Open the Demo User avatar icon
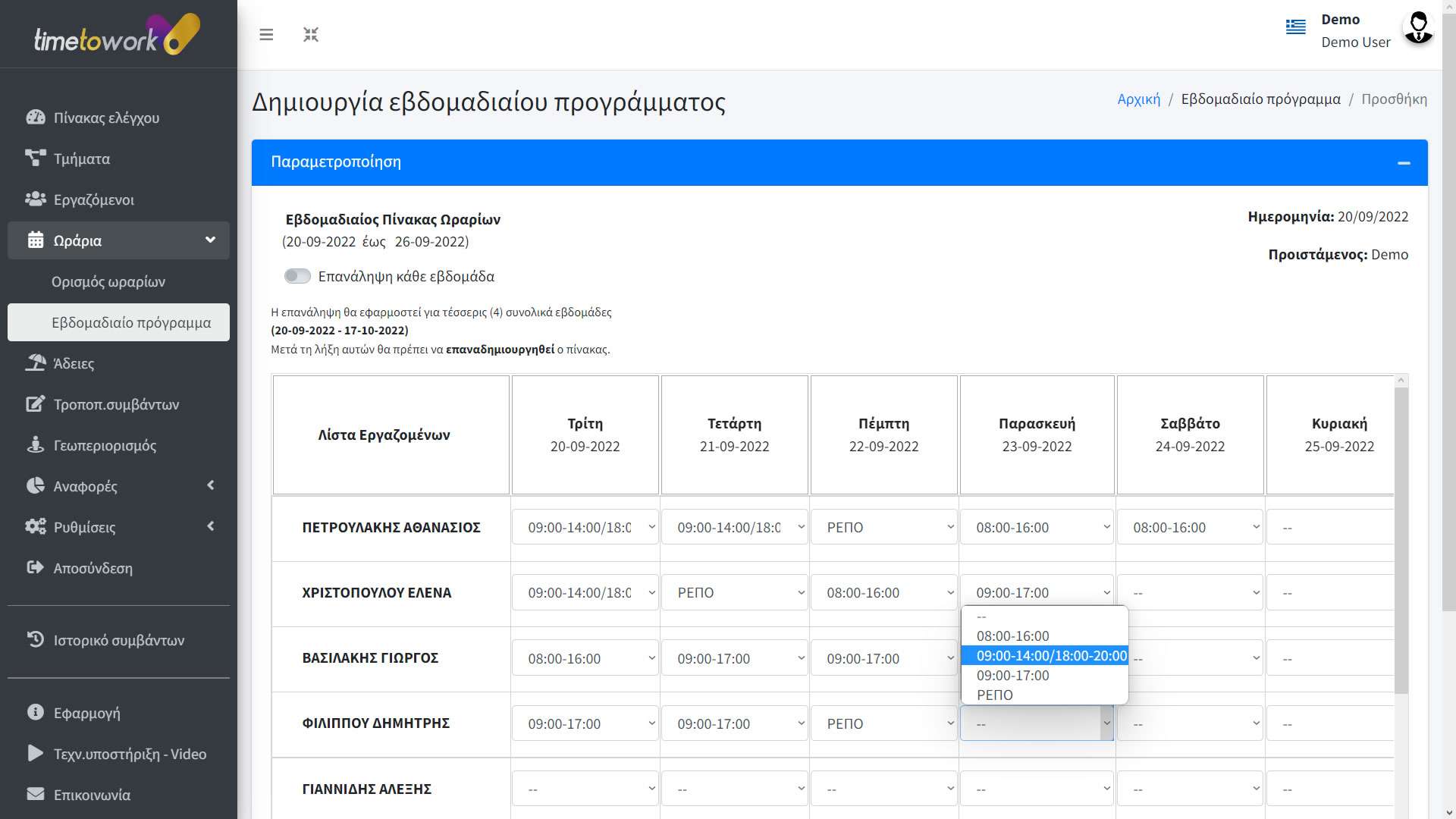1456x819 pixels. pos(1418,28)
